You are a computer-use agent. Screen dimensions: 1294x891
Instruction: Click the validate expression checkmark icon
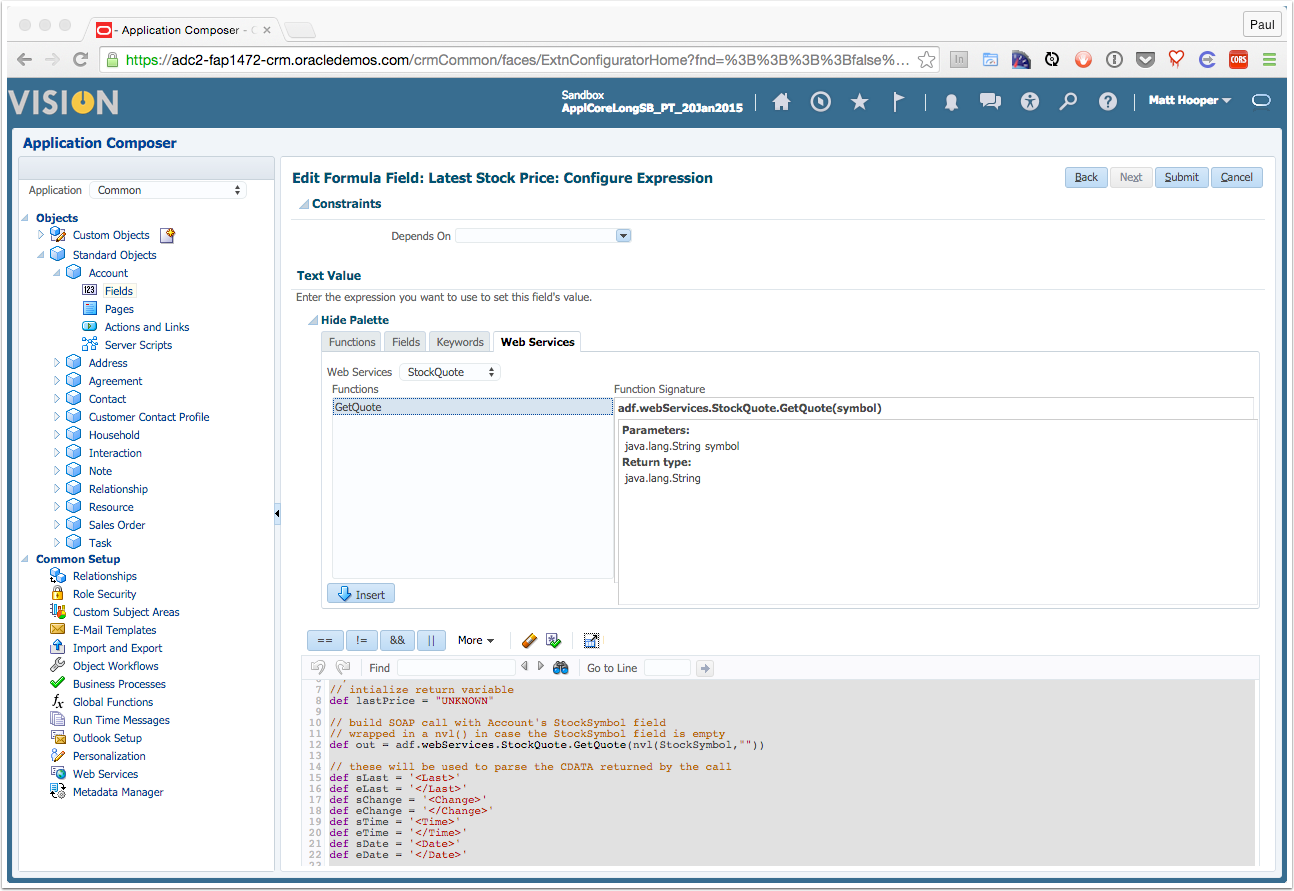553,640
